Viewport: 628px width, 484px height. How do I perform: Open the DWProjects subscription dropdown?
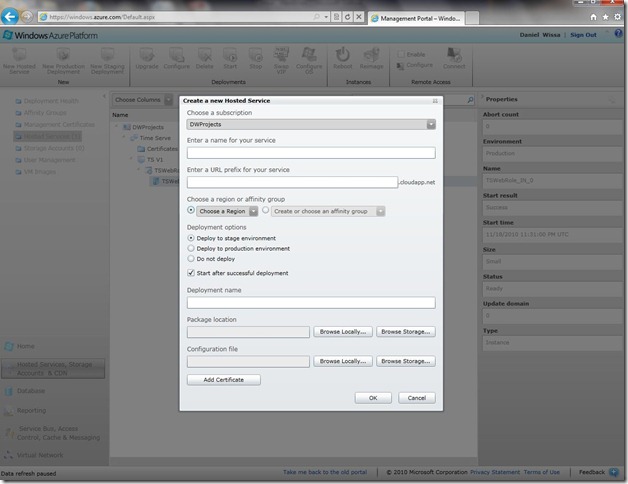tap(430, 124)
